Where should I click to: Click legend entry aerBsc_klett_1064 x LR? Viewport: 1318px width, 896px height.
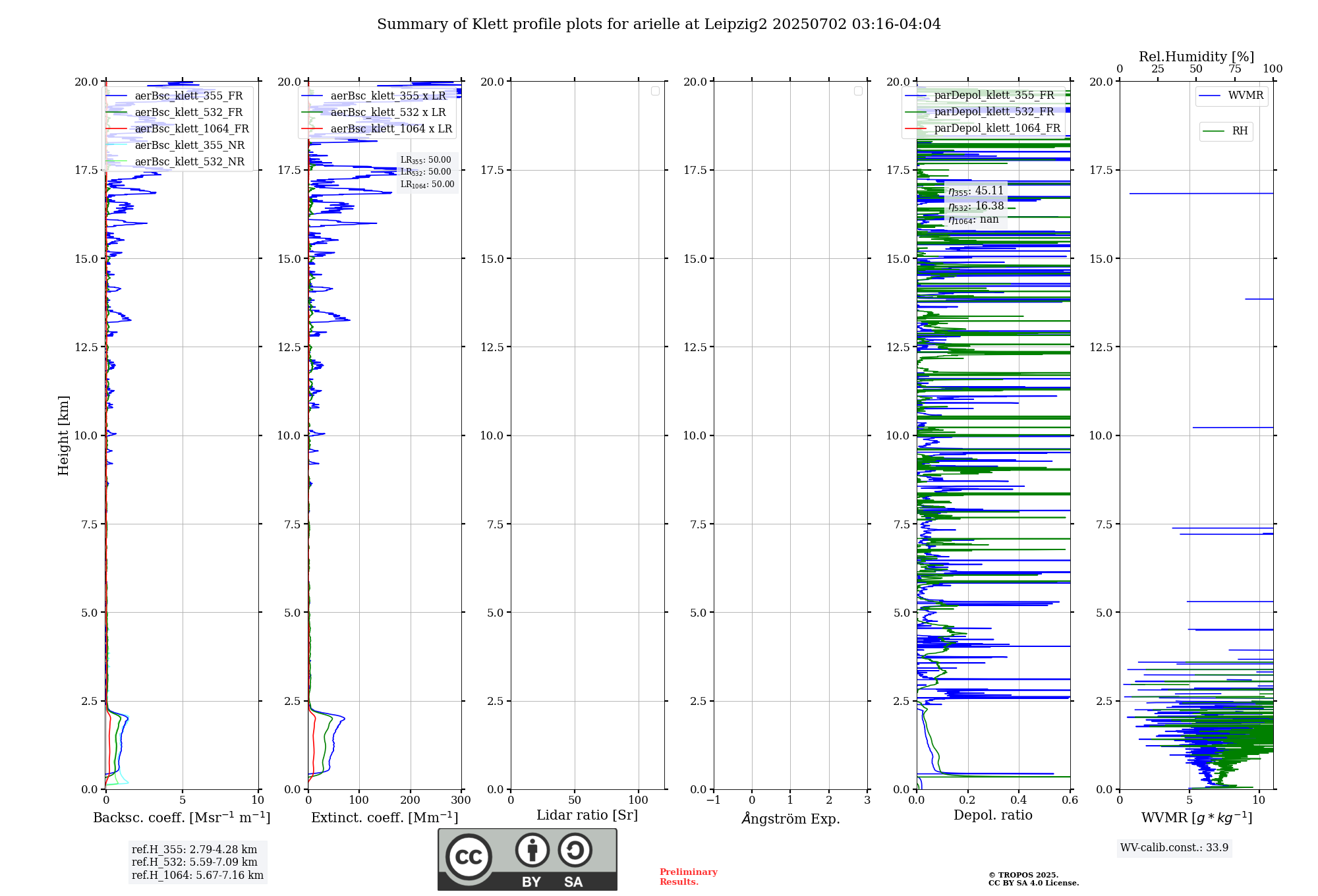pos(378,129)
